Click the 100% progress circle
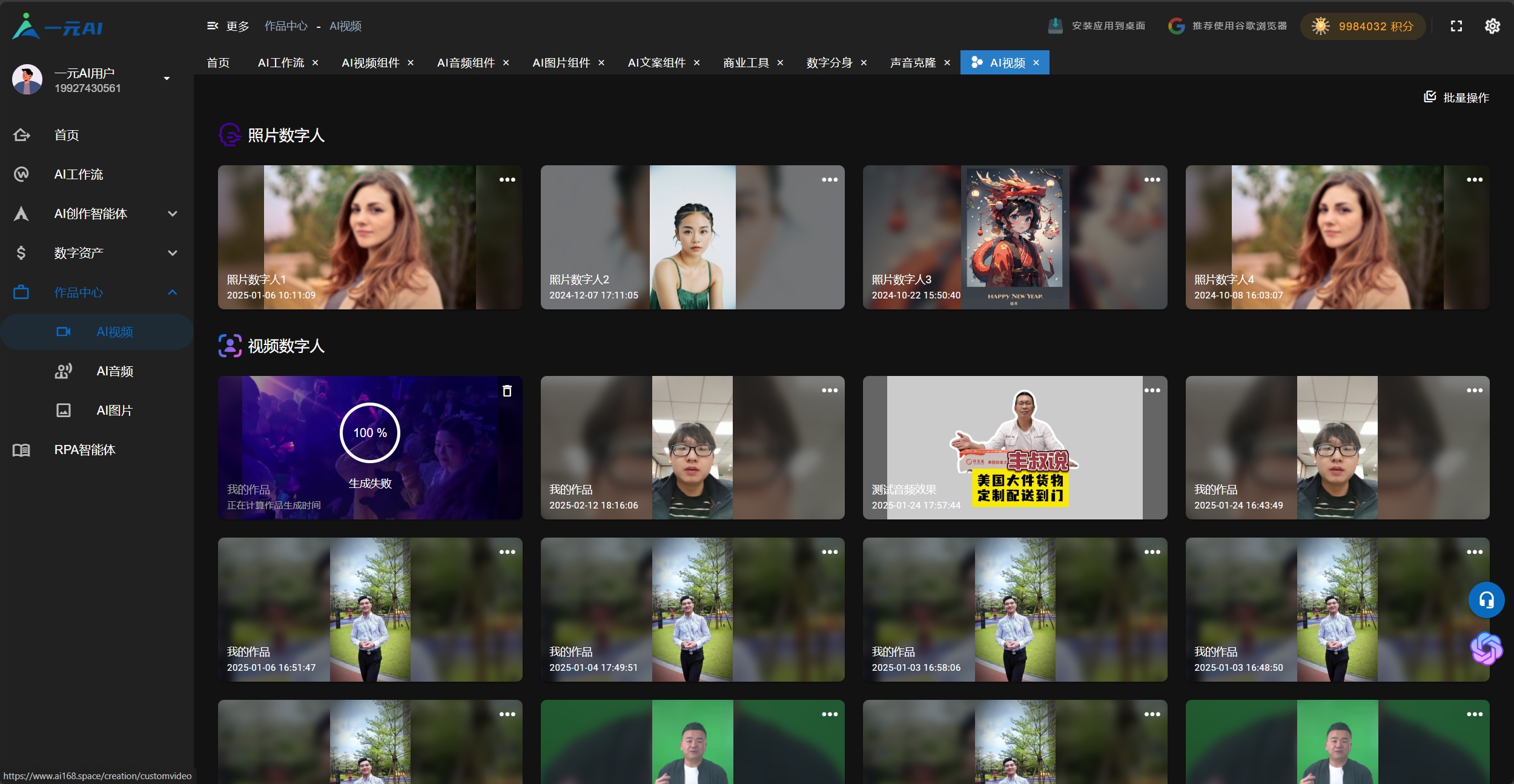This screenshot has height=784, width=1514. pyautogui.click(x=370, y=433)
